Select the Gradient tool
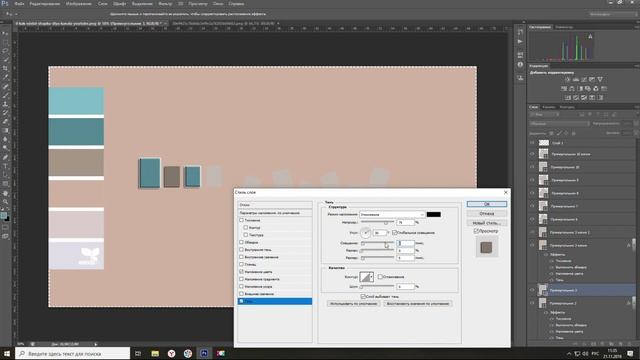 (x=5, y=131)
